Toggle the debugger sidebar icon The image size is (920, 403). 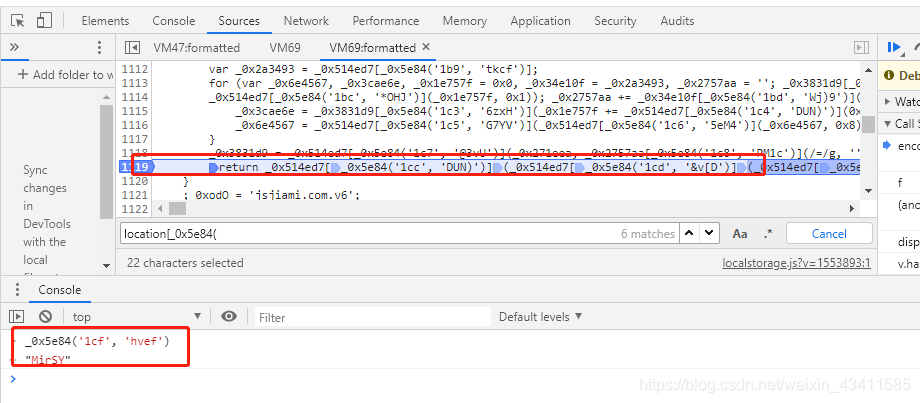pyautogui.click(x=861, y=48)
